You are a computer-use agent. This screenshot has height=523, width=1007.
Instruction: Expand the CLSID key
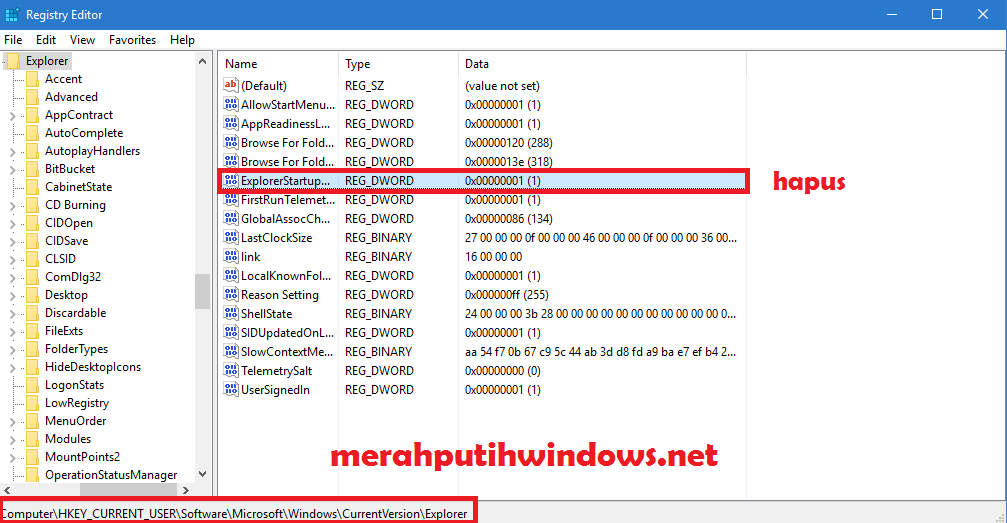pyautogui.click(x=13, y=260)
